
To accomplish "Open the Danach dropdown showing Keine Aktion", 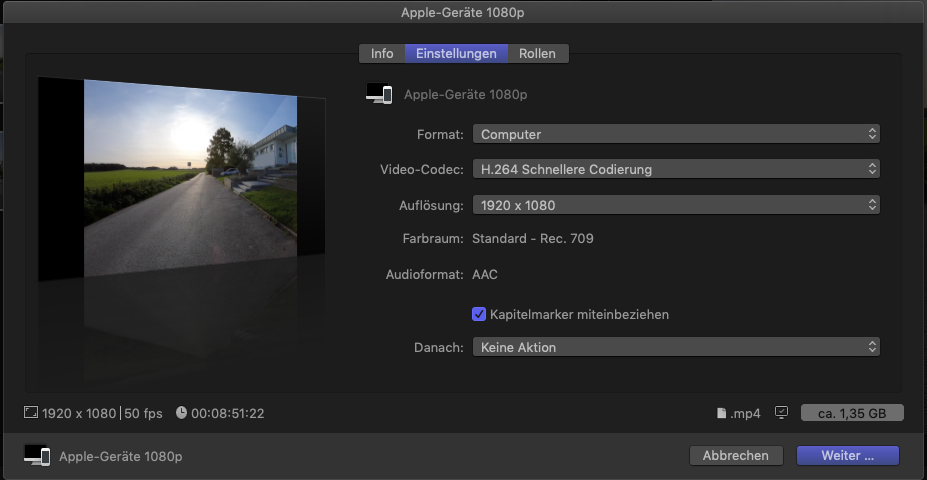I will (x=676, y=347).
